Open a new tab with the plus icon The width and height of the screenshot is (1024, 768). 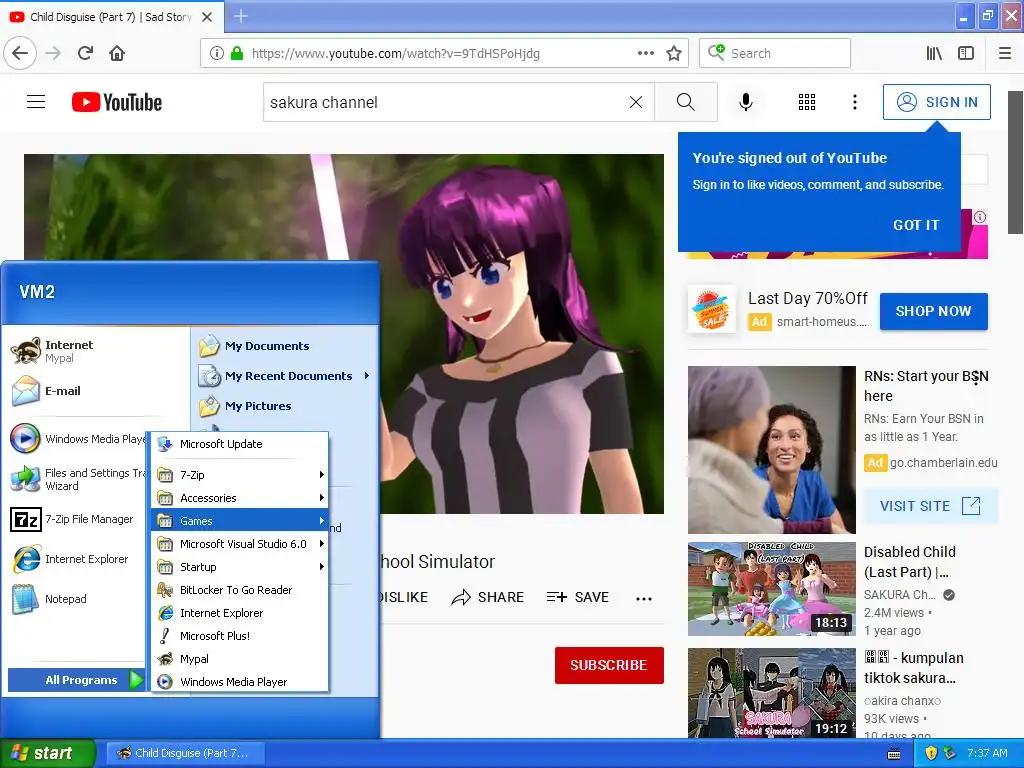(240, 16)
